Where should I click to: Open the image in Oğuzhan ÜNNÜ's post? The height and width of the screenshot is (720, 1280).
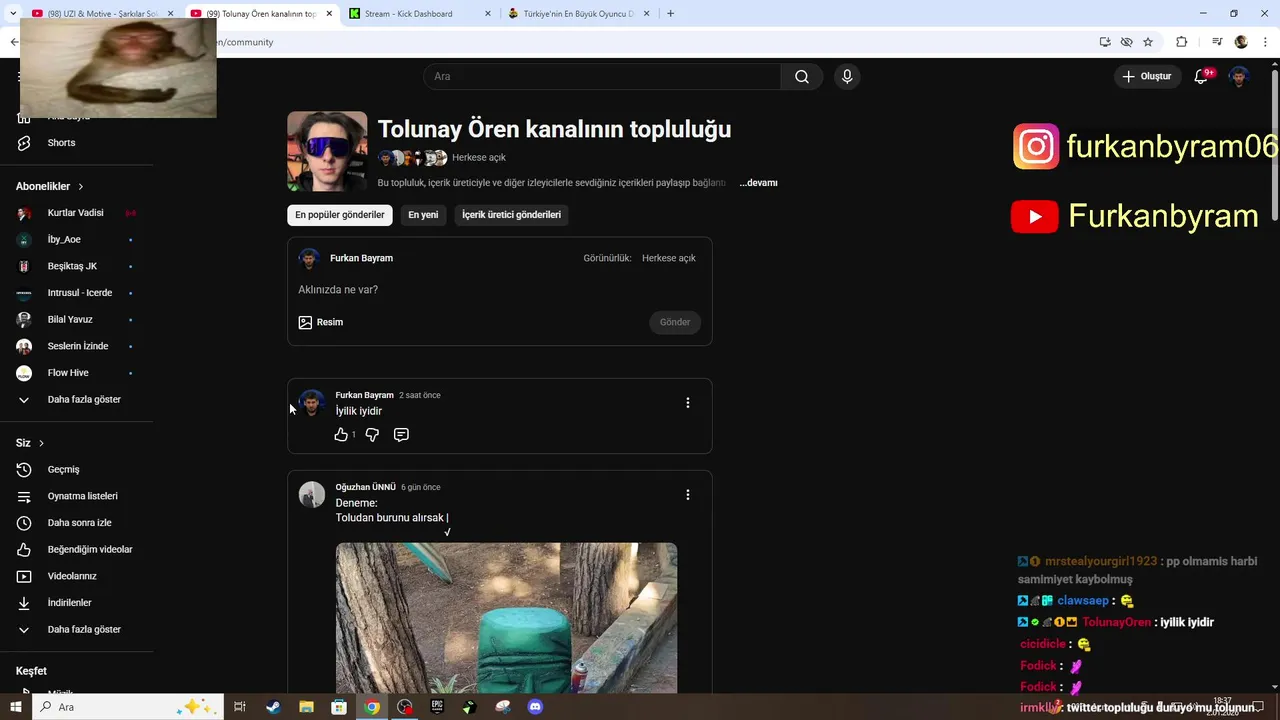pyautogui.click(x=506, y=618)
